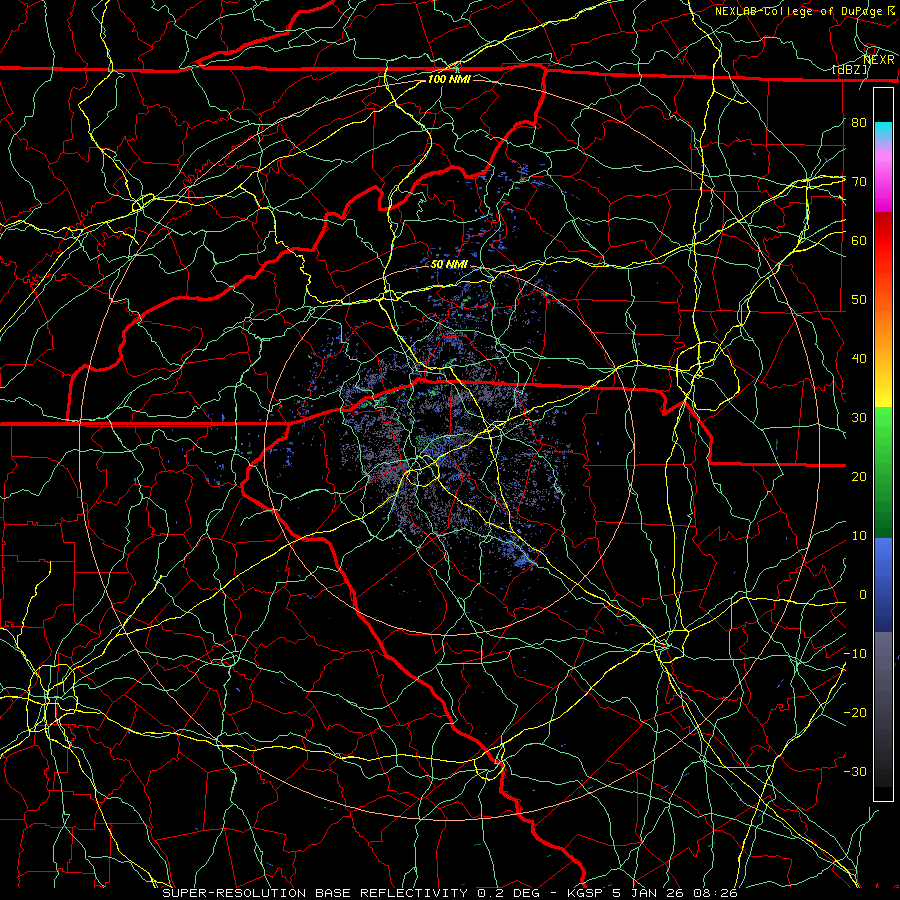Click the 100 NMI range ring label
The height and width of the screenshot is (900, 900).
[449, 79]
